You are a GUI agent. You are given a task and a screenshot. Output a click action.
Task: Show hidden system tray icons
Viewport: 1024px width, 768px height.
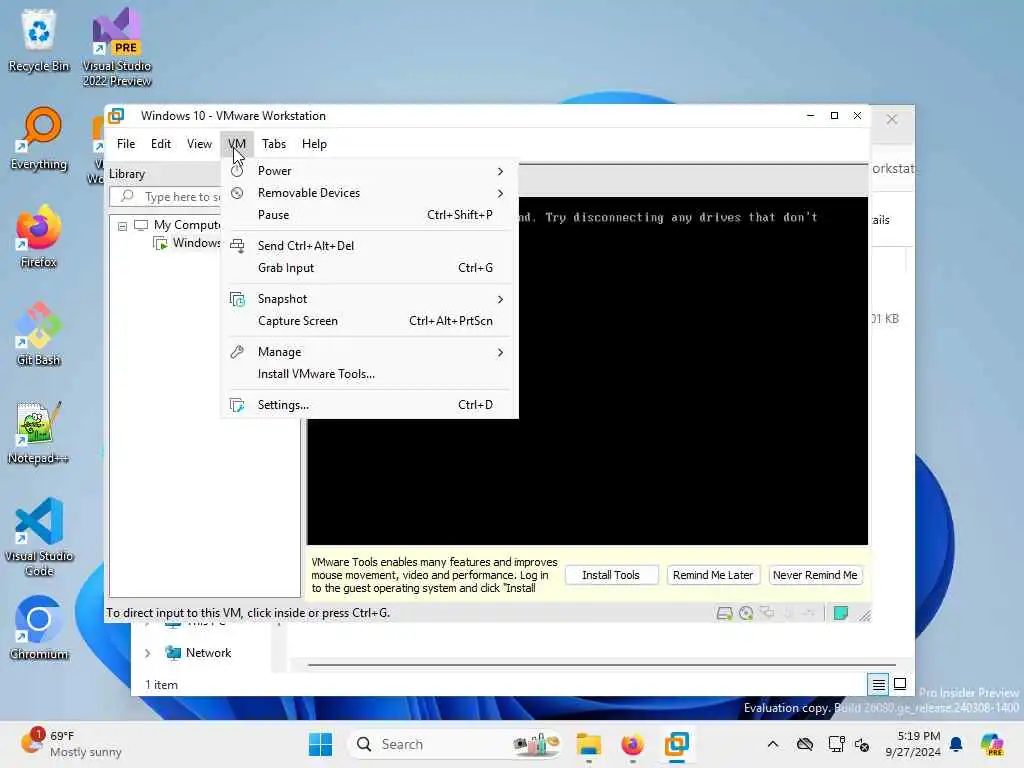(x=773, y=744)
